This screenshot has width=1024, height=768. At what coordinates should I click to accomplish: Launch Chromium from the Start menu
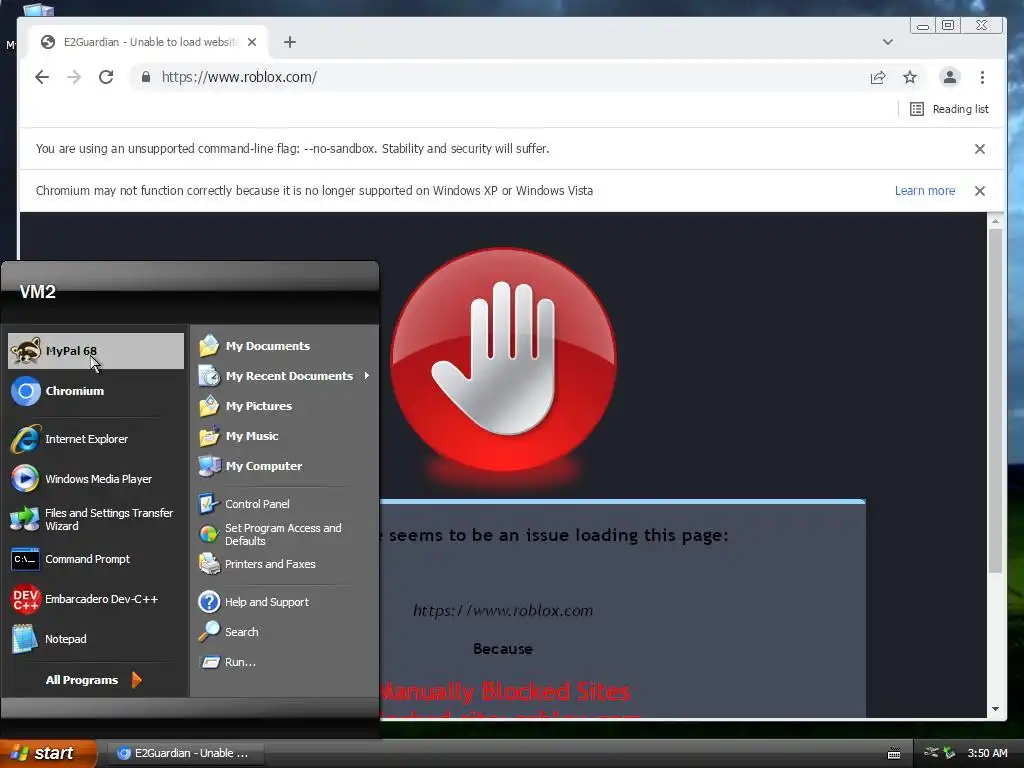(x=96, y=391)
